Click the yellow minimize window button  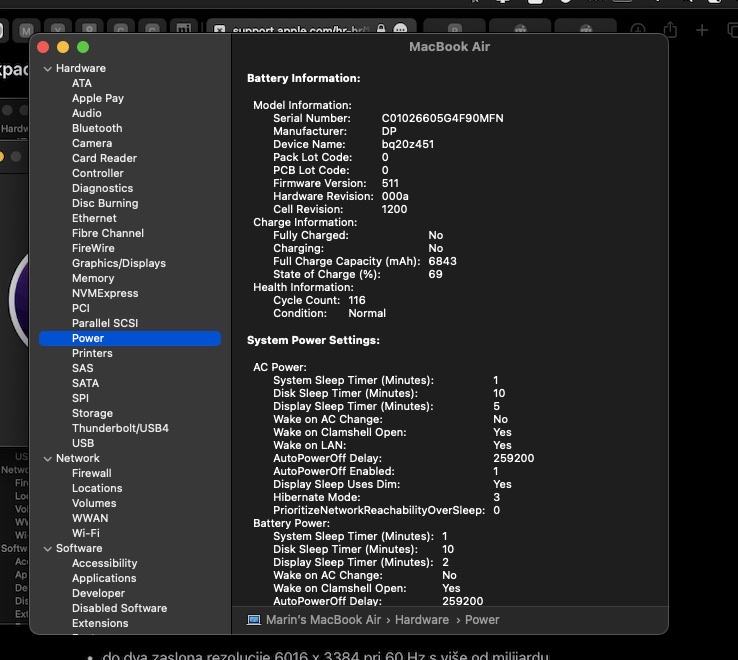tap(63, 47)
